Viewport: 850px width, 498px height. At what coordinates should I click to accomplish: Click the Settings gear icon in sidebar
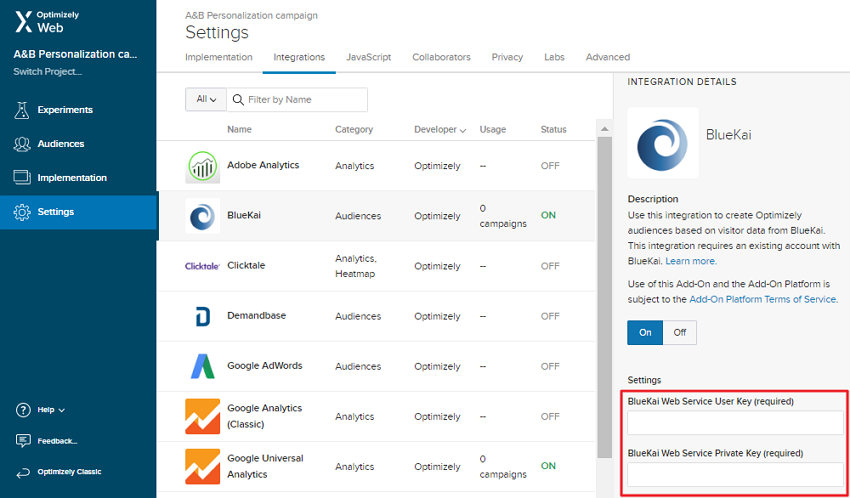click(22, 212)
